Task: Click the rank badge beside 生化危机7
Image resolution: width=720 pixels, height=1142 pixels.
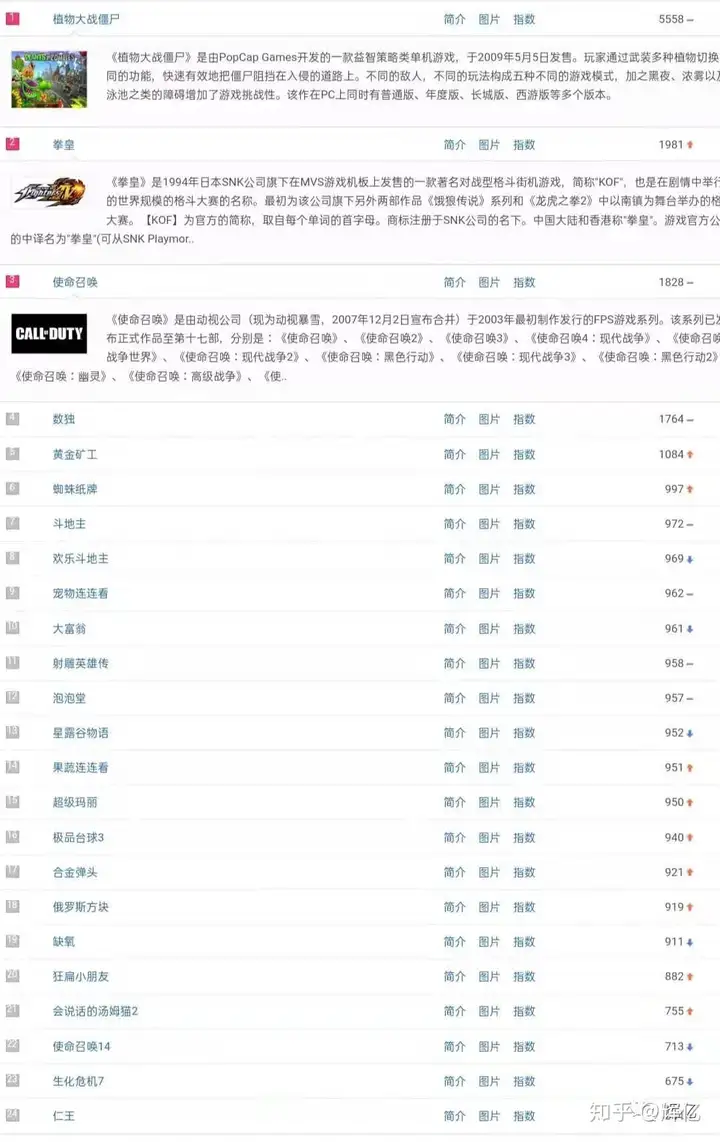Action: point(12,1080)
